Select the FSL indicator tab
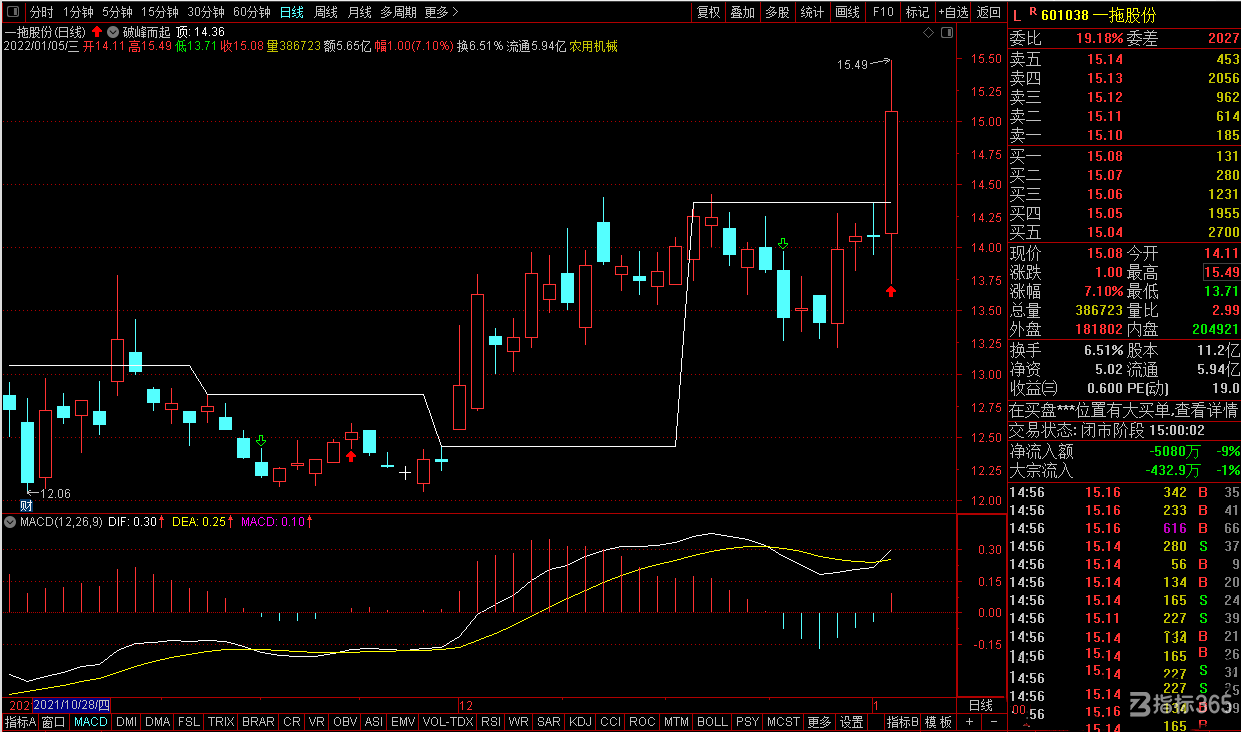 click(189, 722)
